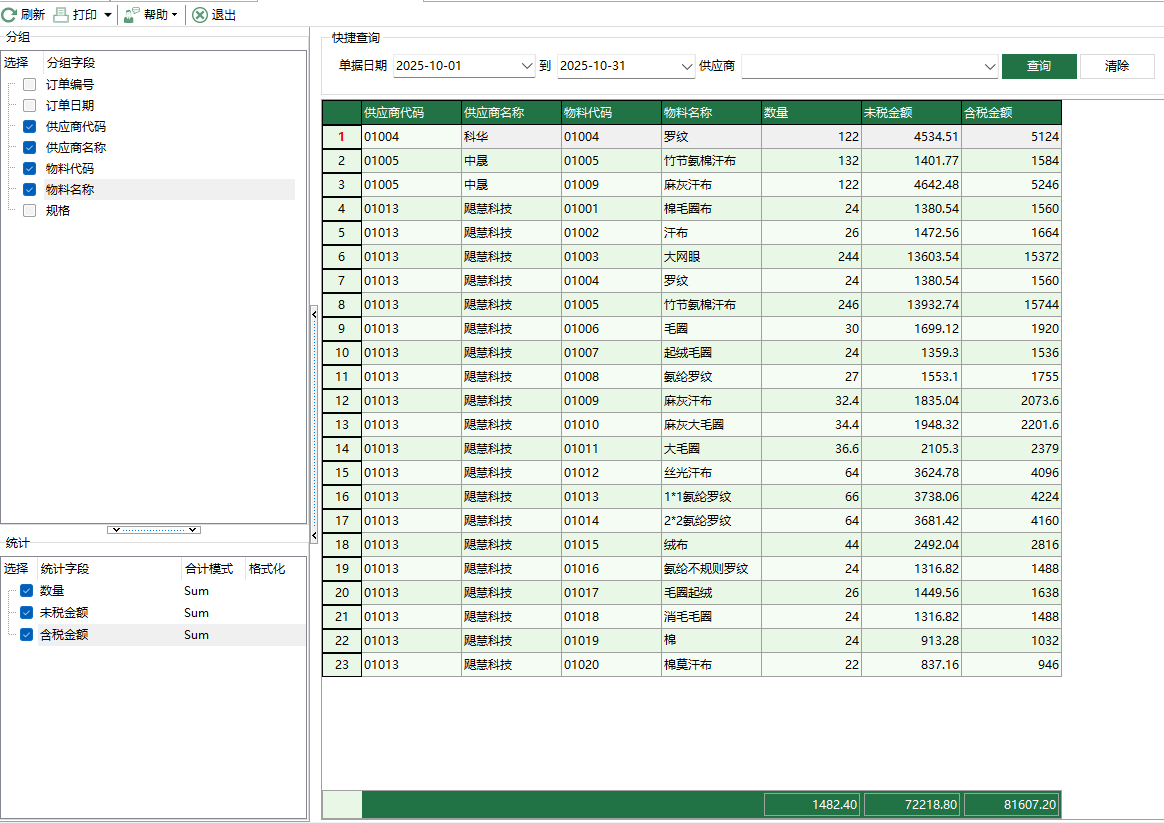
Task: Click the 帮助 help icon
Action: pos(132,15)
